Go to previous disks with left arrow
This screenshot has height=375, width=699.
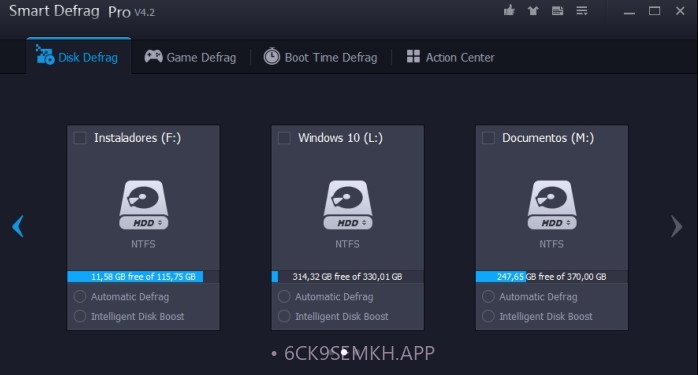(x=18, y=226)
